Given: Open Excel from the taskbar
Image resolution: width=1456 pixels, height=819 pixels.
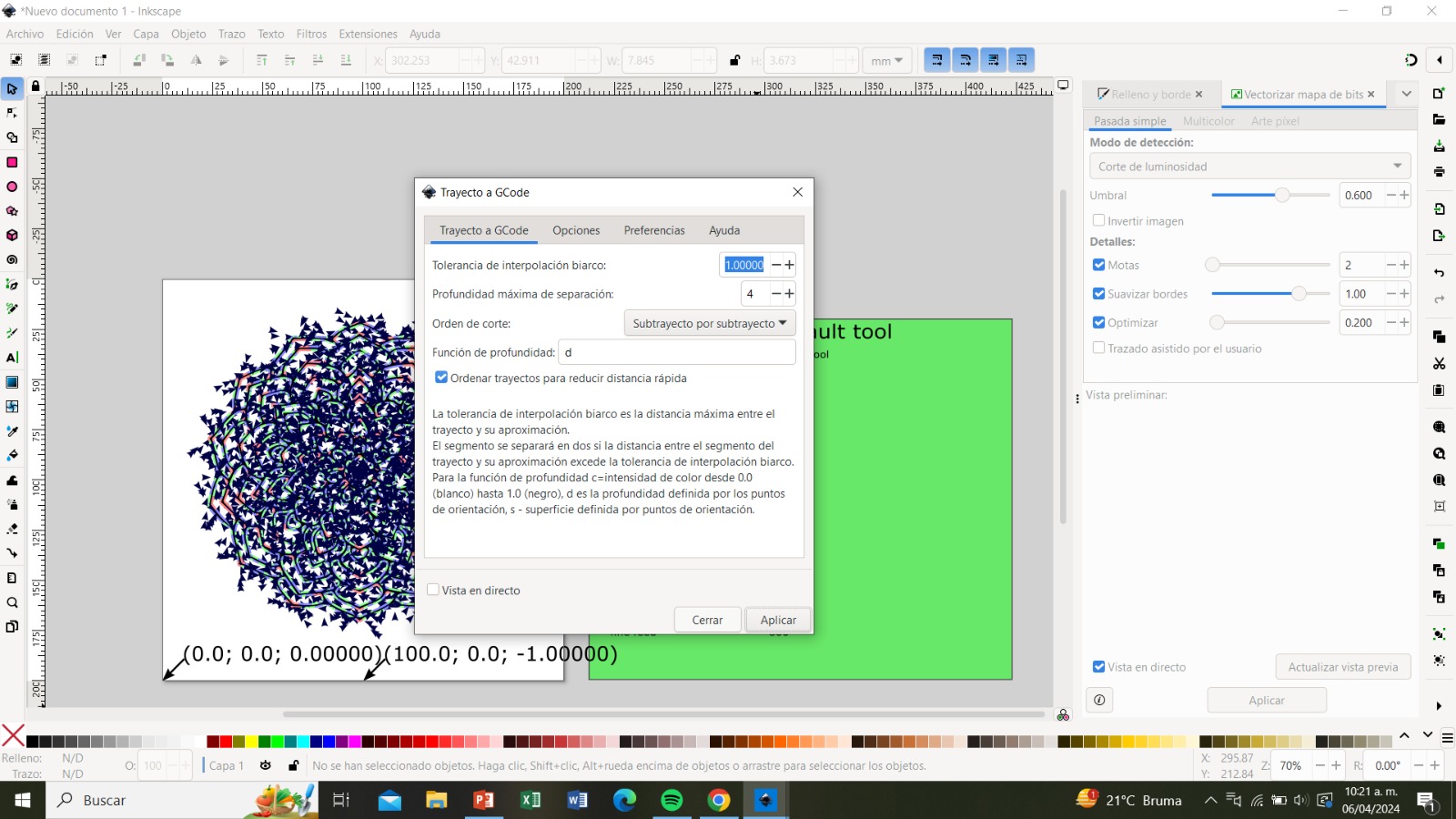Looking at the screenshot, I should 531,800.
